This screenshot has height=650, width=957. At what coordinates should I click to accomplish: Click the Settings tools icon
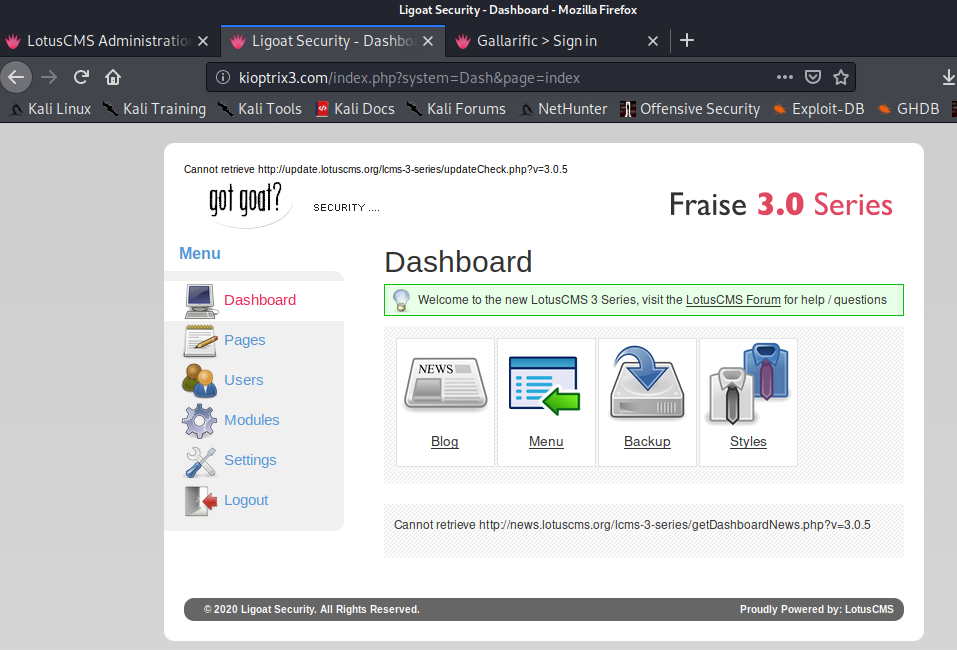tap(200, 461)
